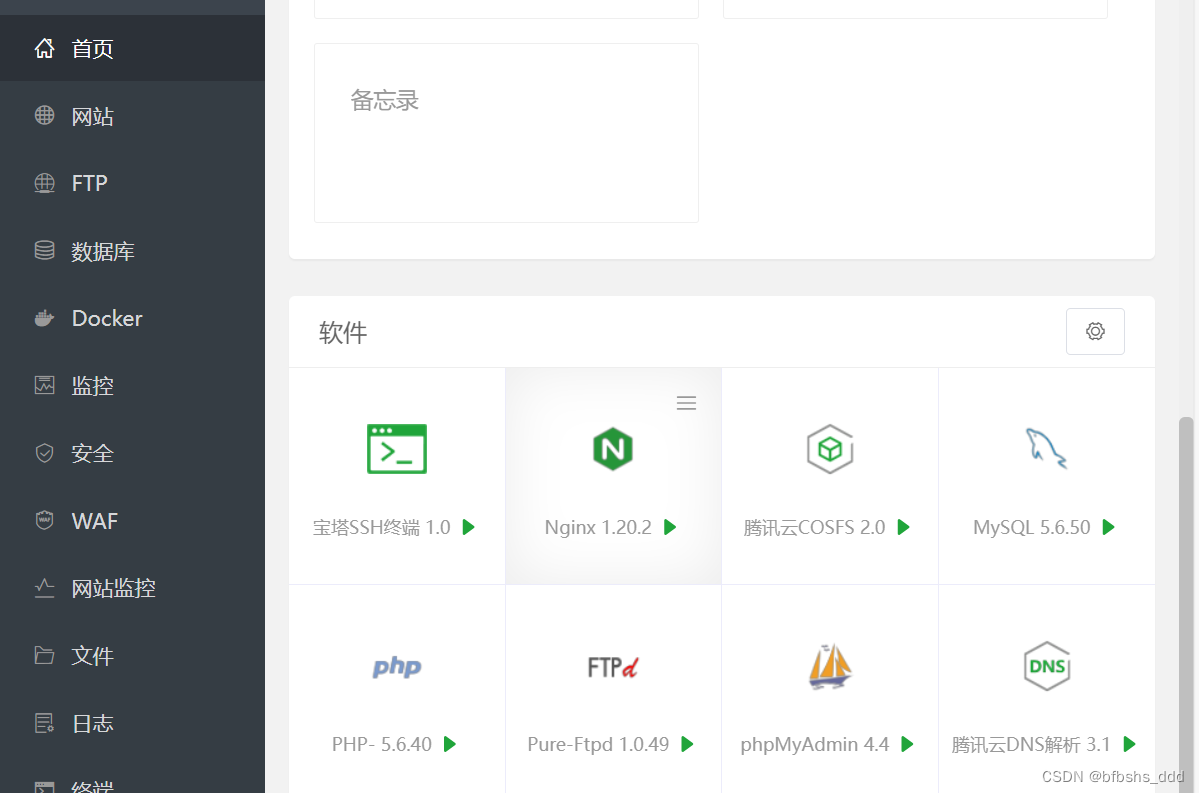
Task: Toggle the MySQL running status indicator
Action: [x=1110, y=527]
